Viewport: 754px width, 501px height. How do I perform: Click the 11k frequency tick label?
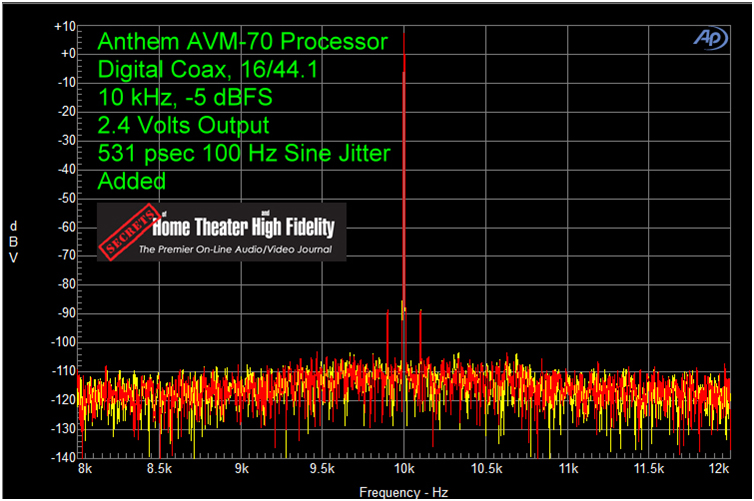click(x=568, y=468)
